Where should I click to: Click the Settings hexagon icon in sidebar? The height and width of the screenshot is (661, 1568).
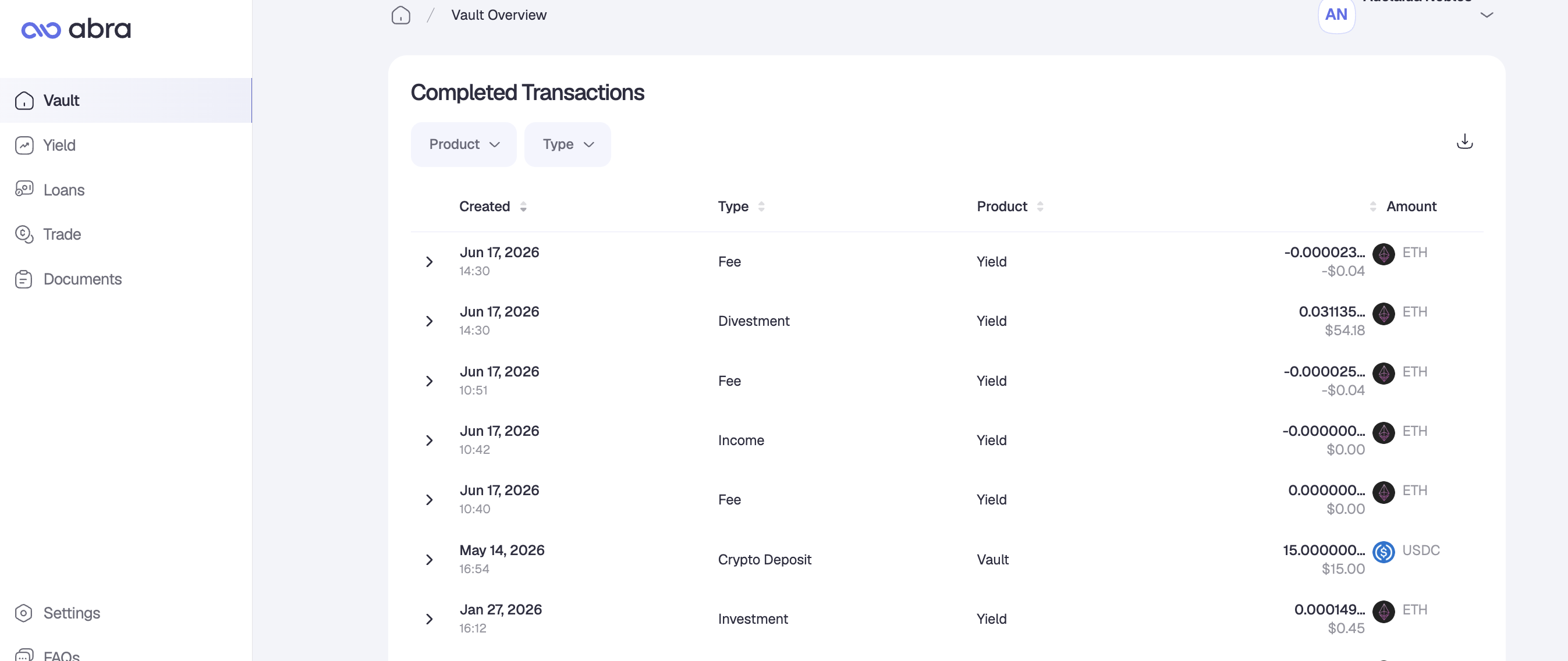click(x=24, y=613)
